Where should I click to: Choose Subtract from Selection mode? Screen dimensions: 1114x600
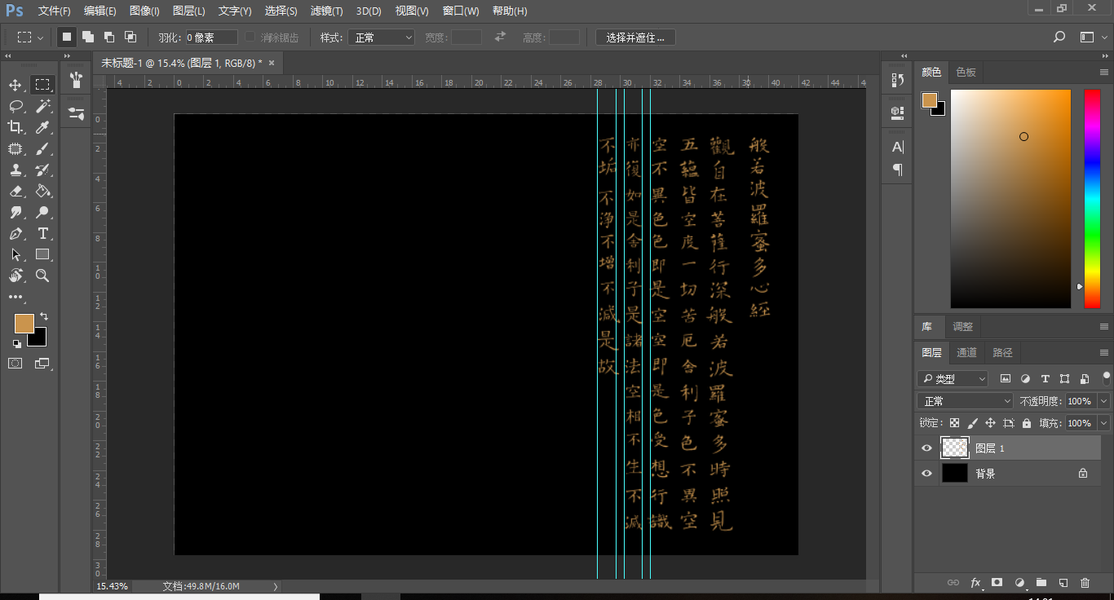click(109, 37)
